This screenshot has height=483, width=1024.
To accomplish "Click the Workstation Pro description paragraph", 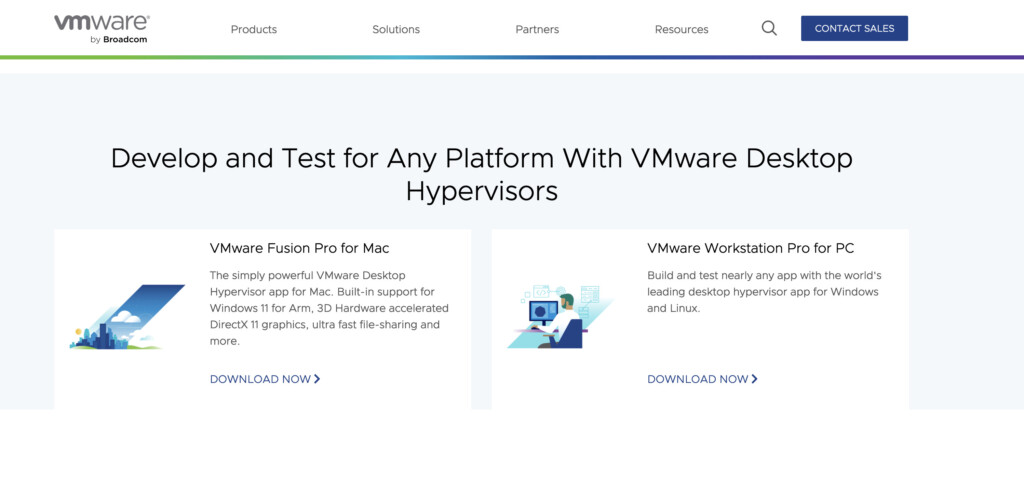I will point(765,291).
